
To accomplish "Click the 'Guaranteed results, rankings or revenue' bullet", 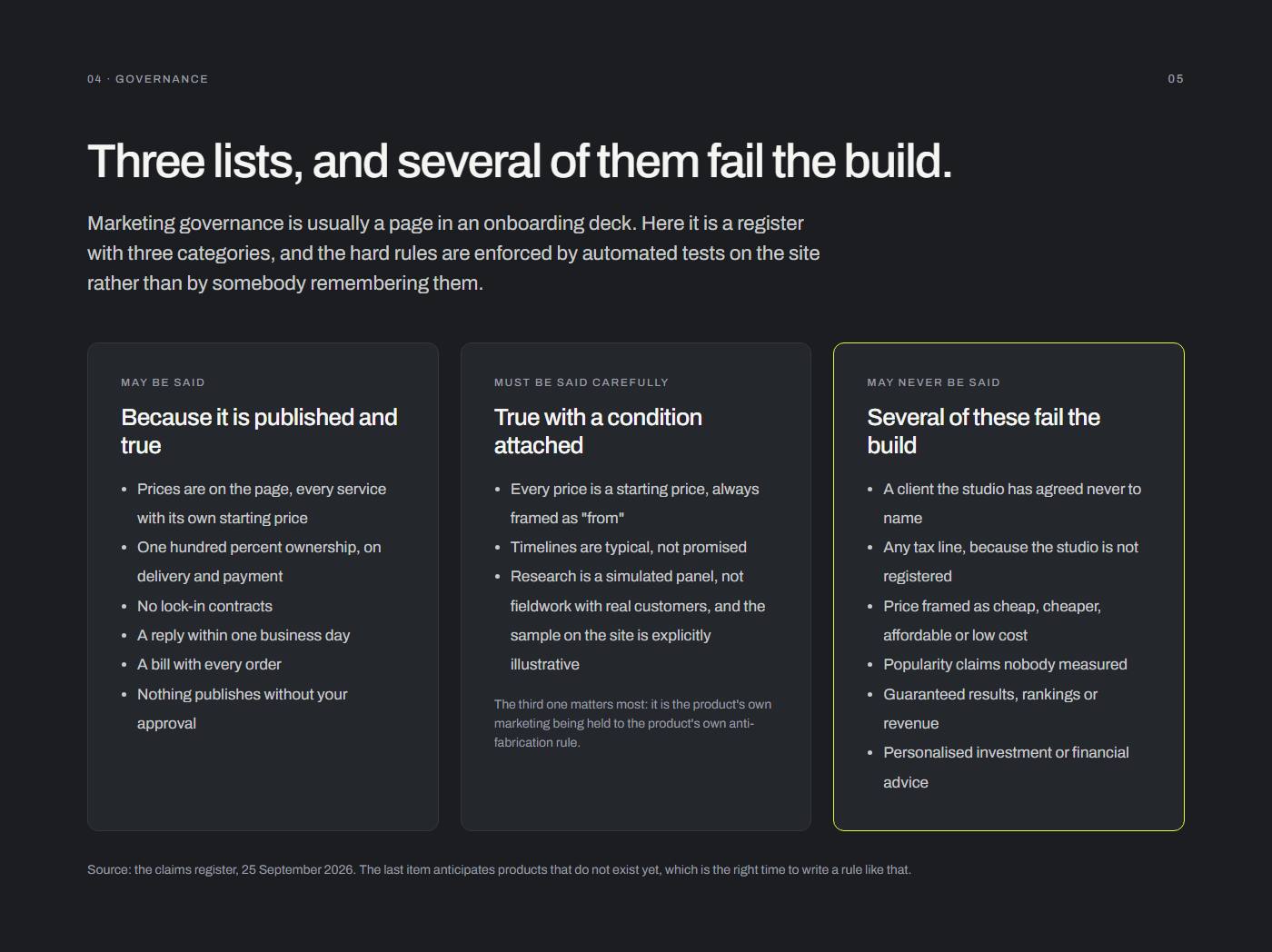I will click(990, 709).
